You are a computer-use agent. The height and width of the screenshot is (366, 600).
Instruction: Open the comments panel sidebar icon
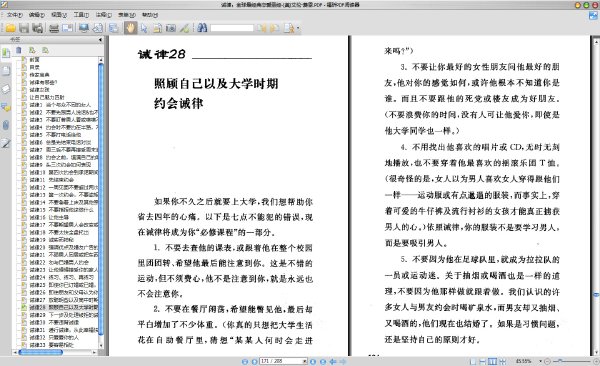[6, 108]
